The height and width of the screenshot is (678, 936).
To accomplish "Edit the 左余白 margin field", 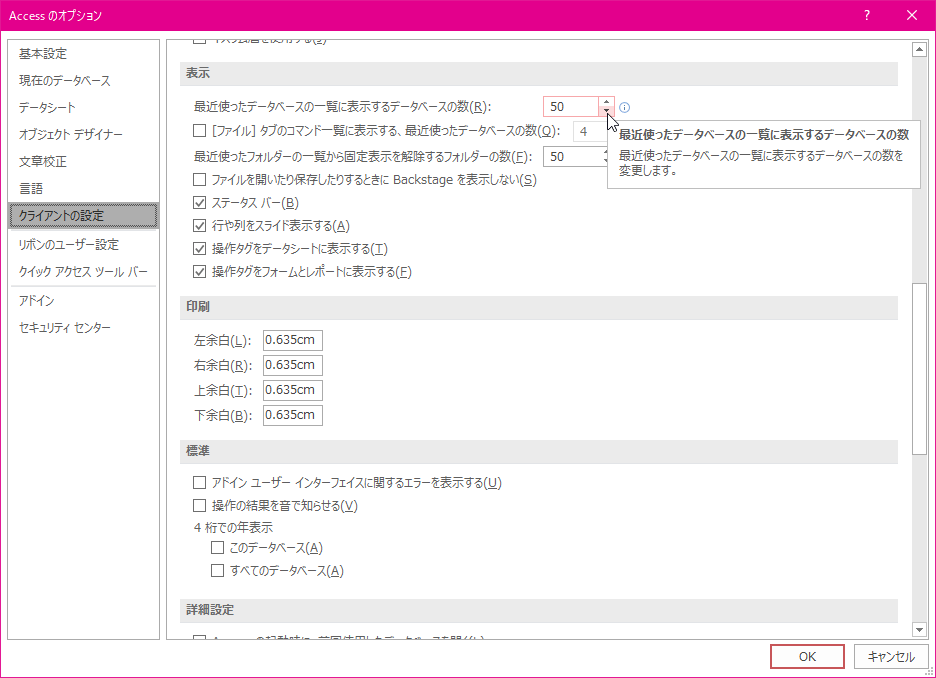I will (292, 340).
